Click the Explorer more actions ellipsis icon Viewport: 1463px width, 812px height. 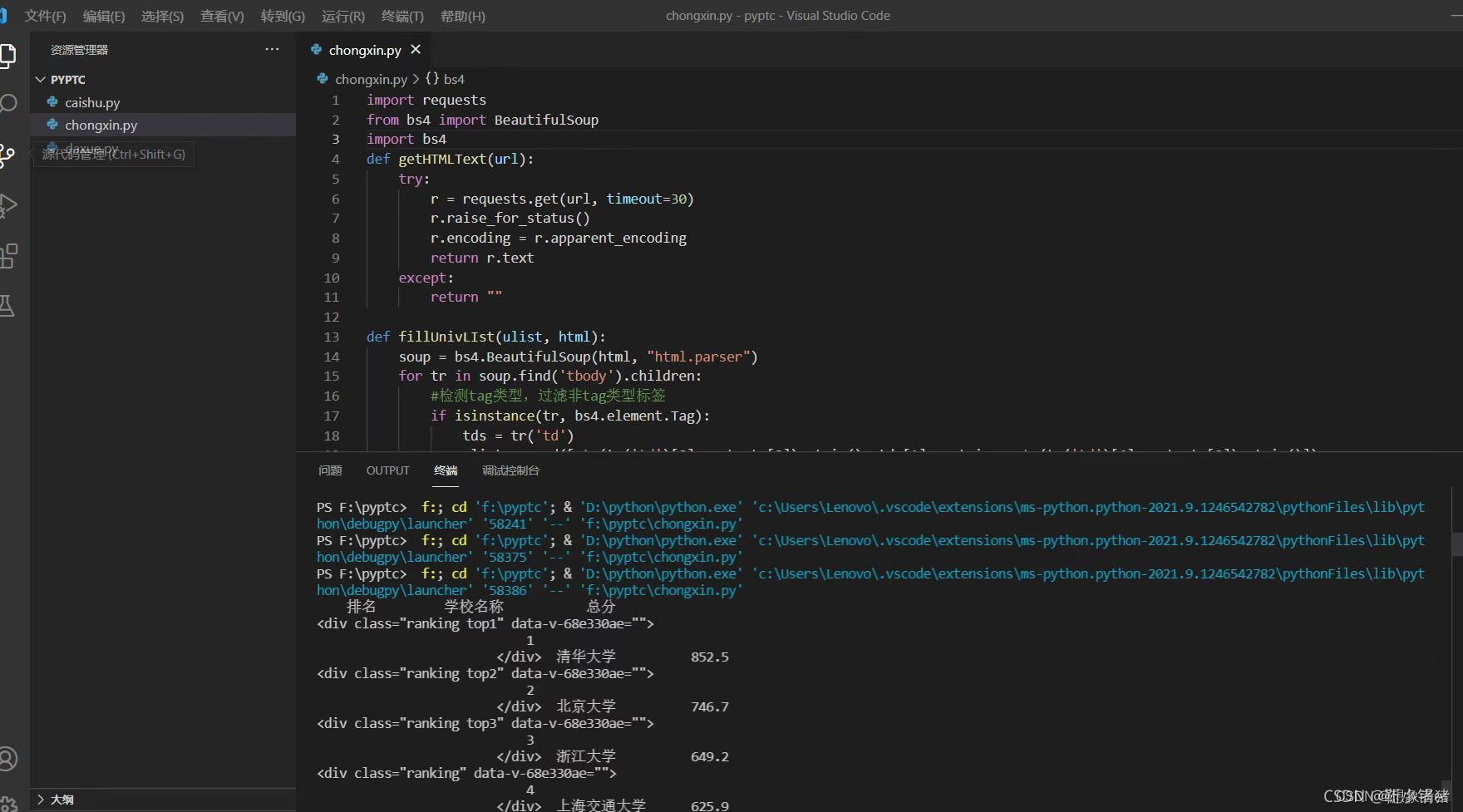(x=272, y=49)
